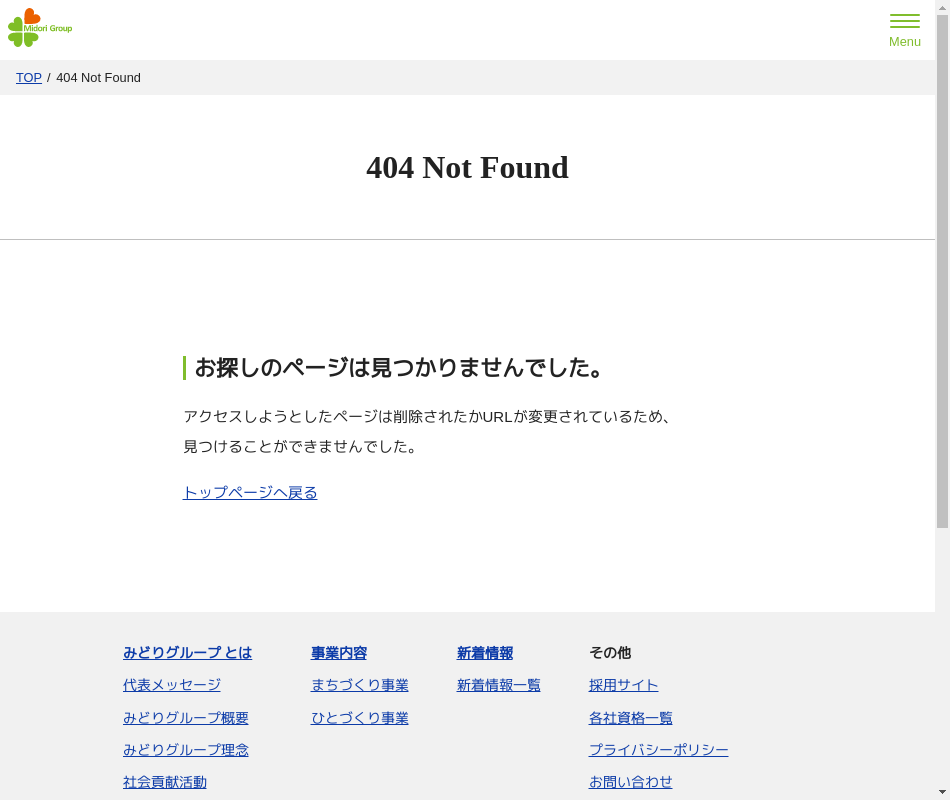Open ひとづくり事業 link

pyautogui.click(x=360, y=718)
